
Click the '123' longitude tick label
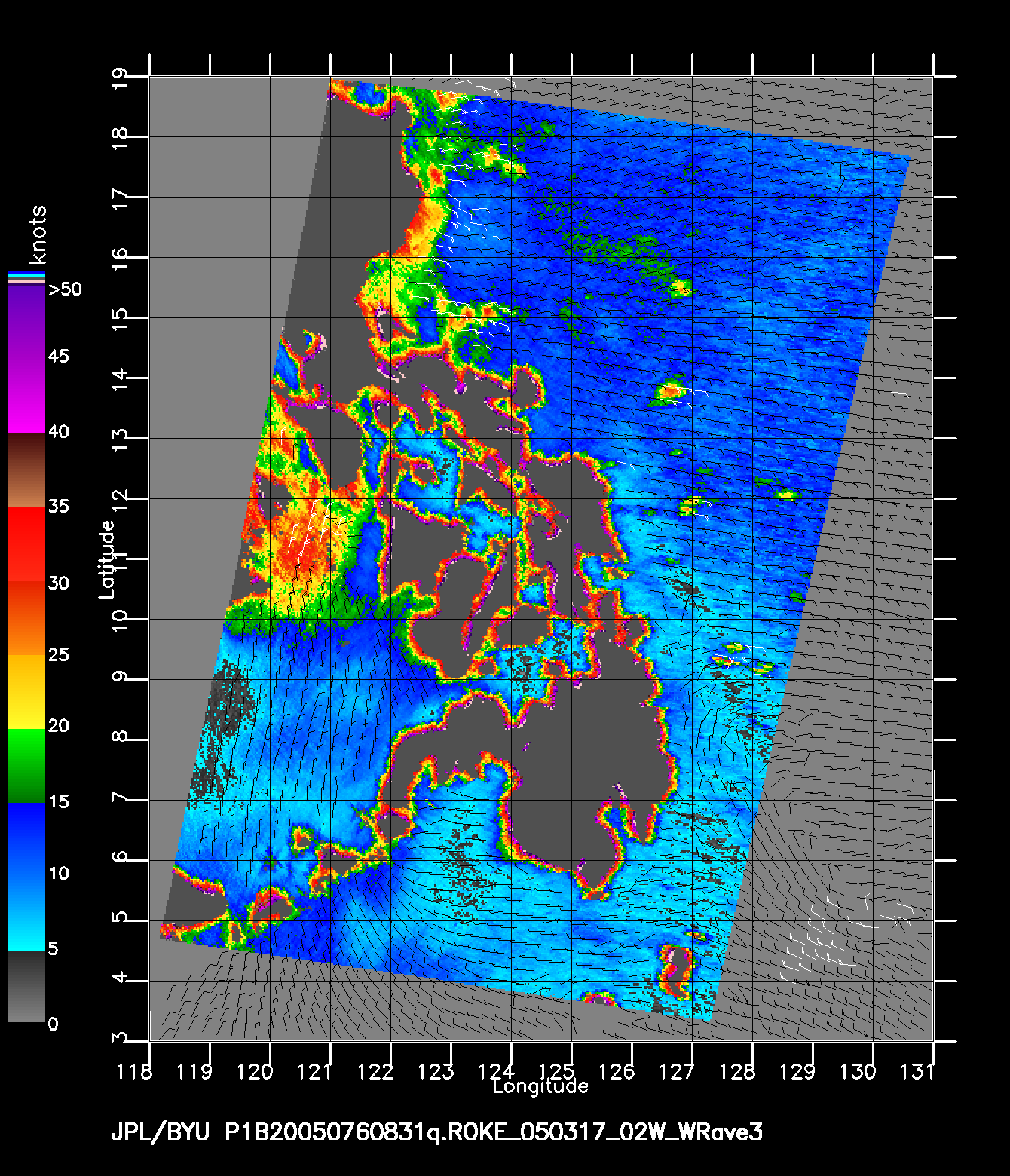[436, 1071]
